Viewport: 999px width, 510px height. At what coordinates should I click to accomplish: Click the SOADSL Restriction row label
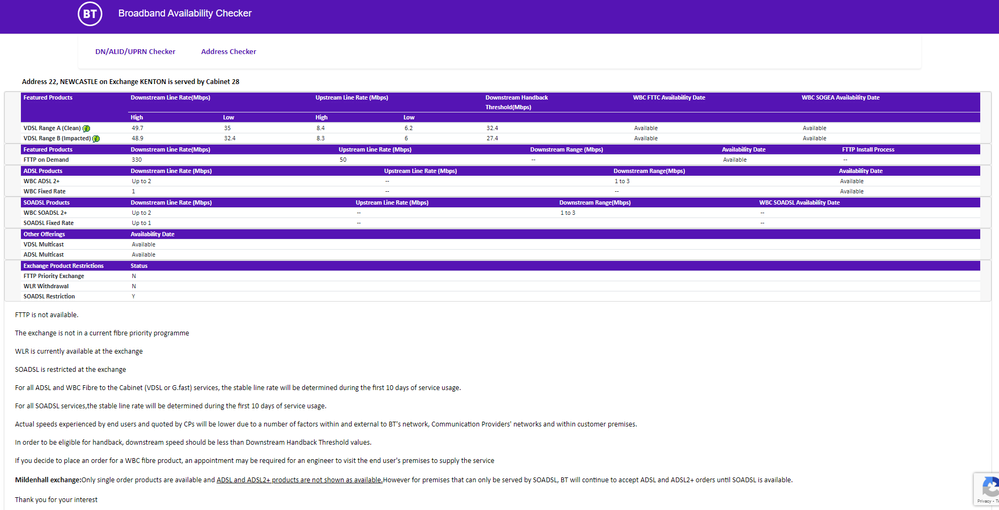49,297
